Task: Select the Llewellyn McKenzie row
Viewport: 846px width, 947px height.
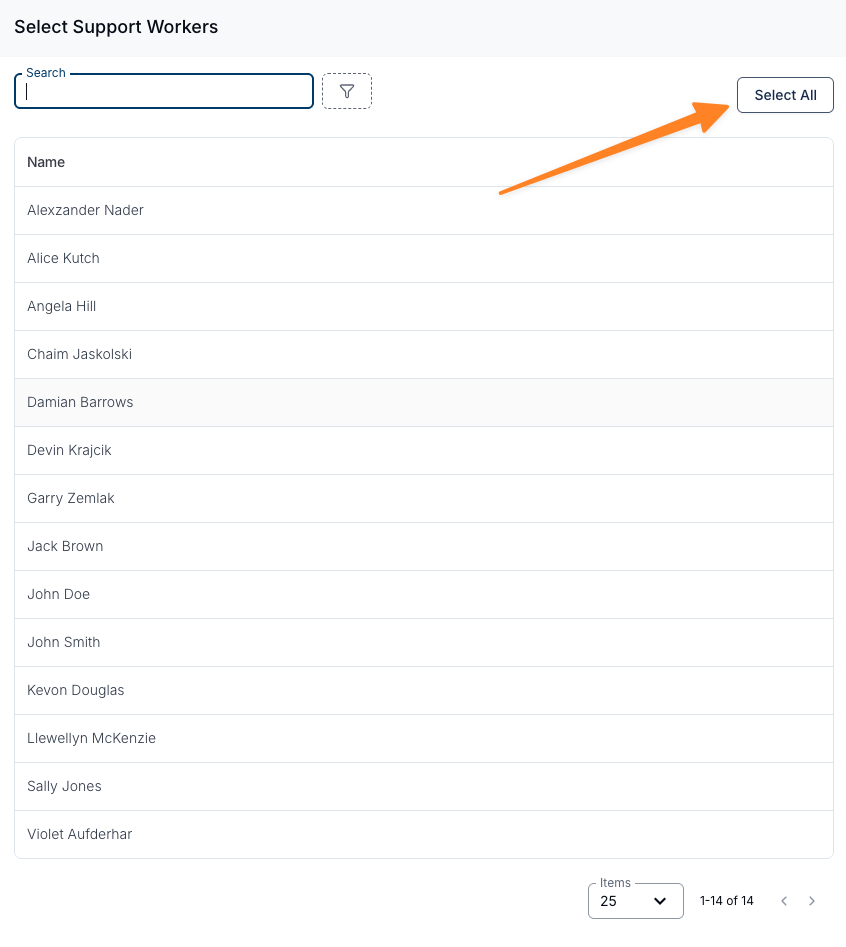Action: coord(424,739)
